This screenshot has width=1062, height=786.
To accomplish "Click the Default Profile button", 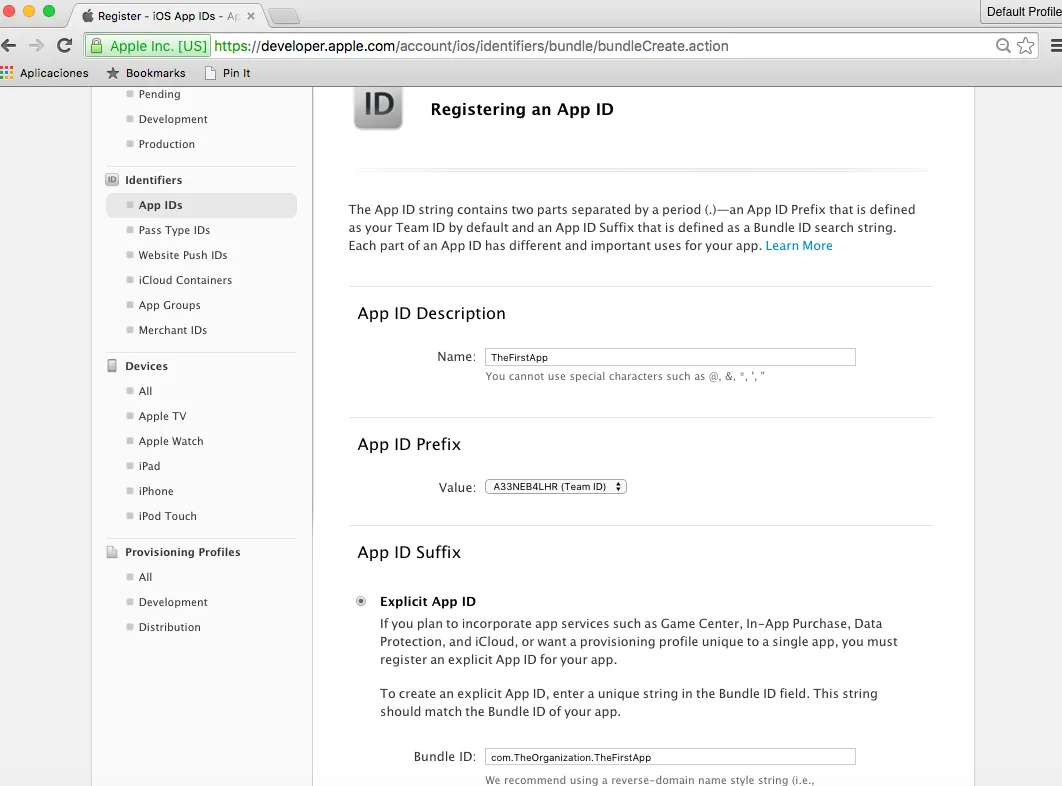I will [1021, 12].
